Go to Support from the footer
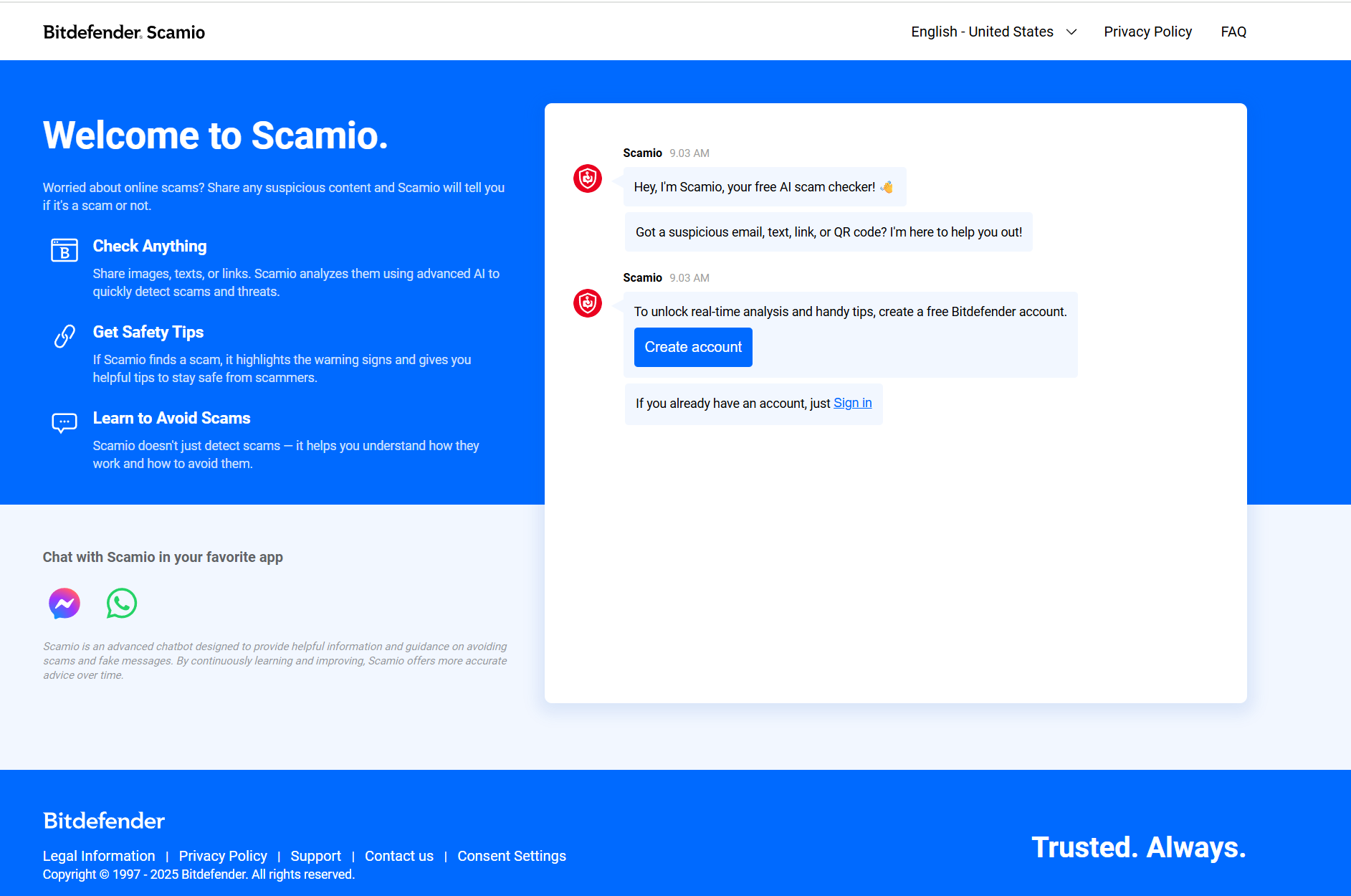This screenshot has width=1351, height=896. (316, 856)
